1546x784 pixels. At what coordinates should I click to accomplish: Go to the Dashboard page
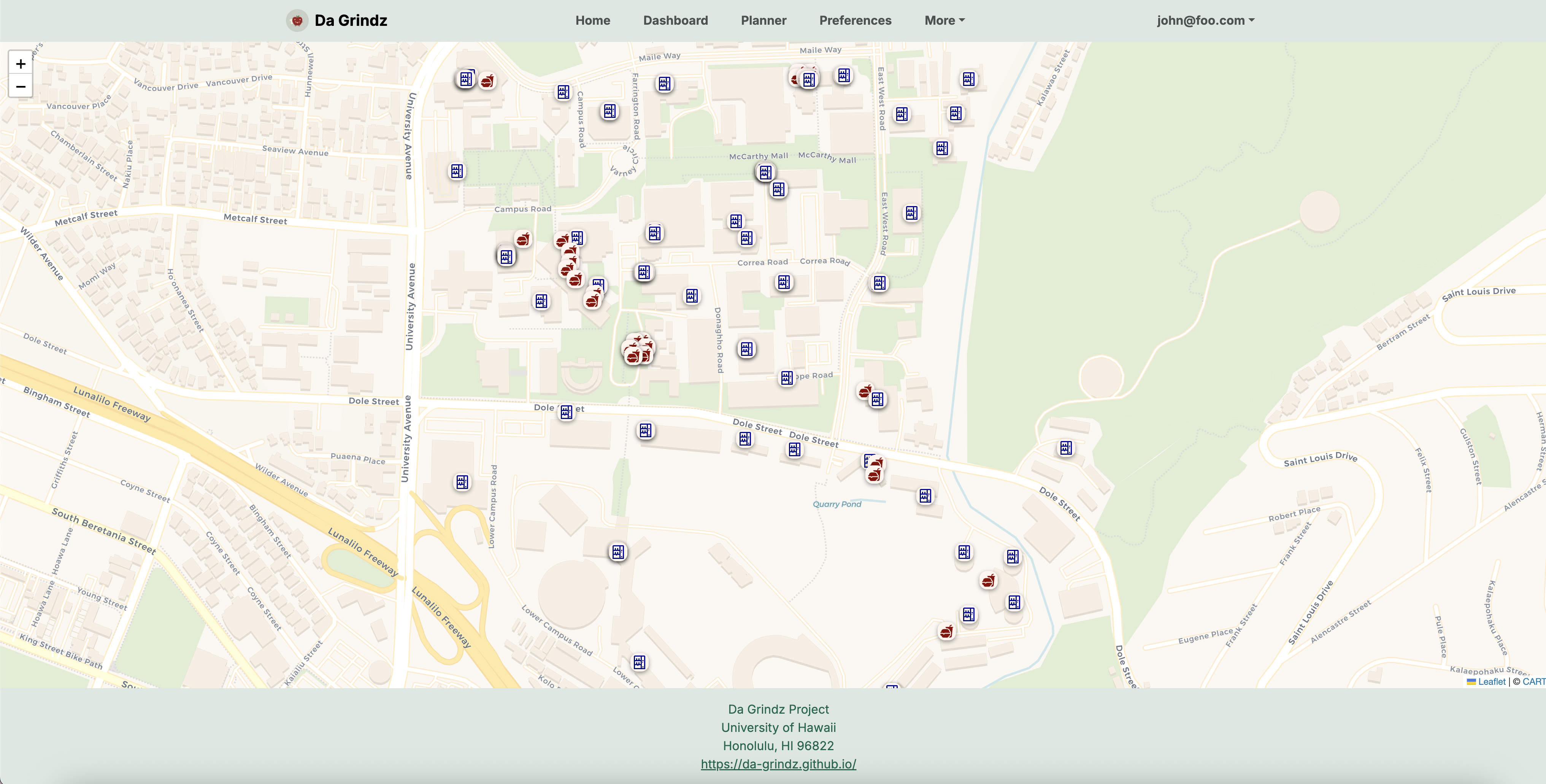coord(675,21)
